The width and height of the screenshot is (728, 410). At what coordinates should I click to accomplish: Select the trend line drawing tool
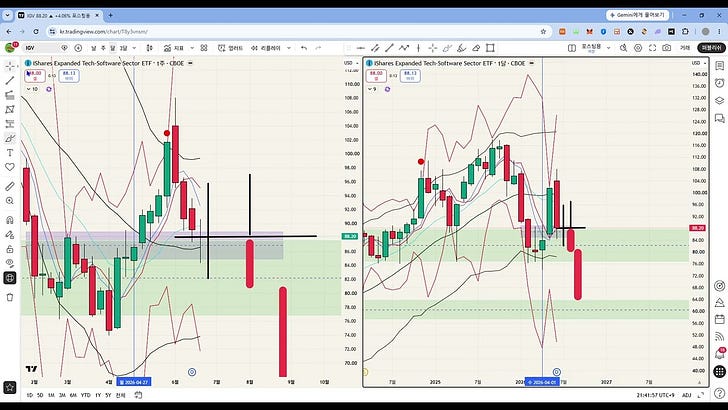pyautogui.click(x=10, y=80)
